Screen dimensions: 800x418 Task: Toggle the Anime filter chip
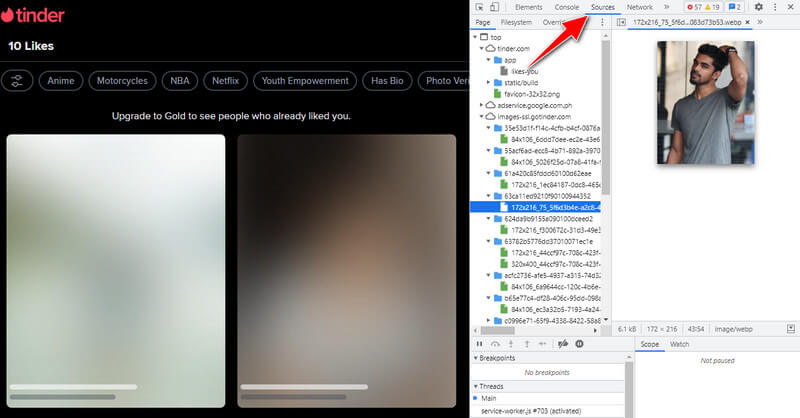pos(59,81)
